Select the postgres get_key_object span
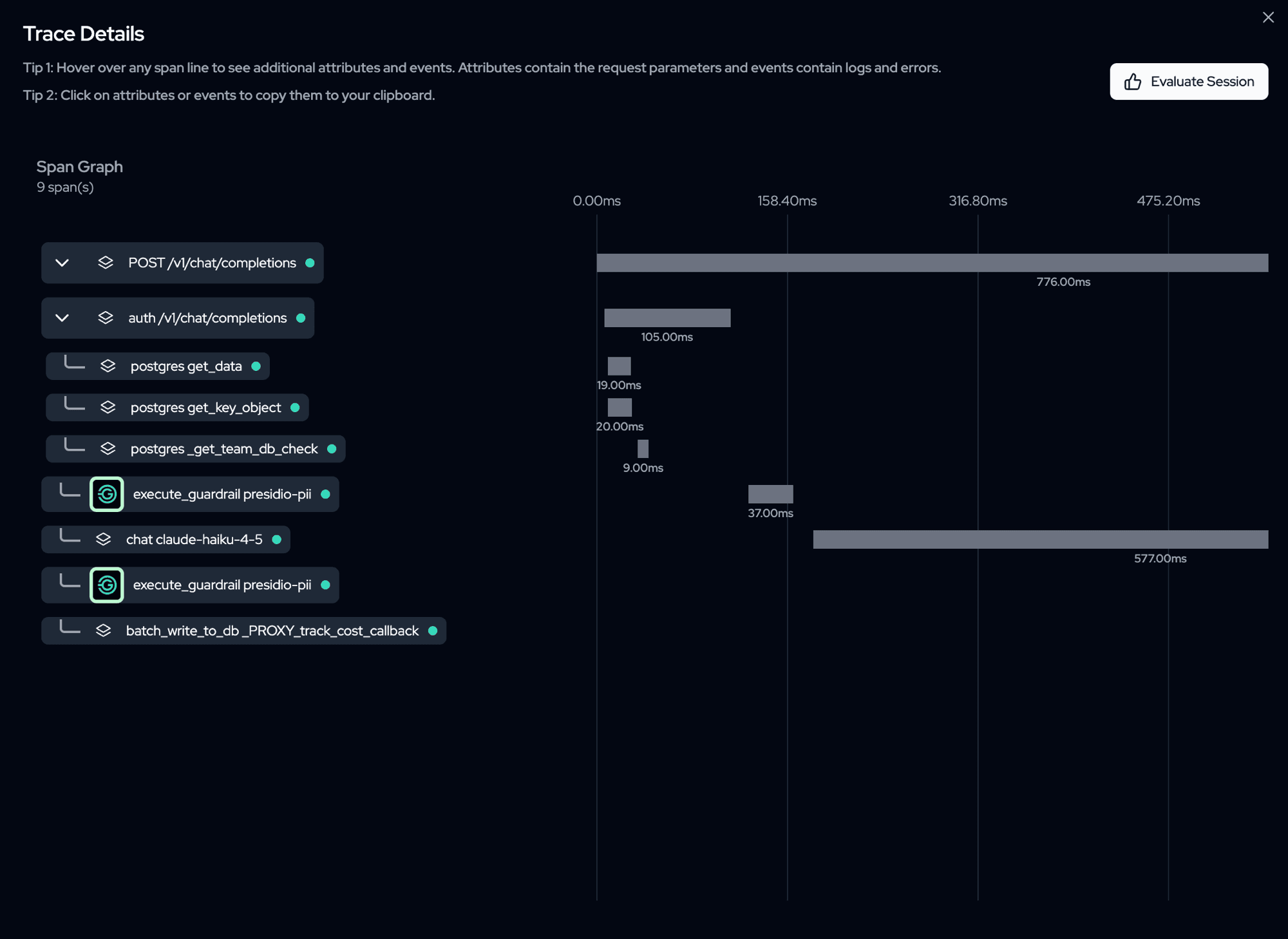Viewport: 1288px width, 939px height. (177, 408)
